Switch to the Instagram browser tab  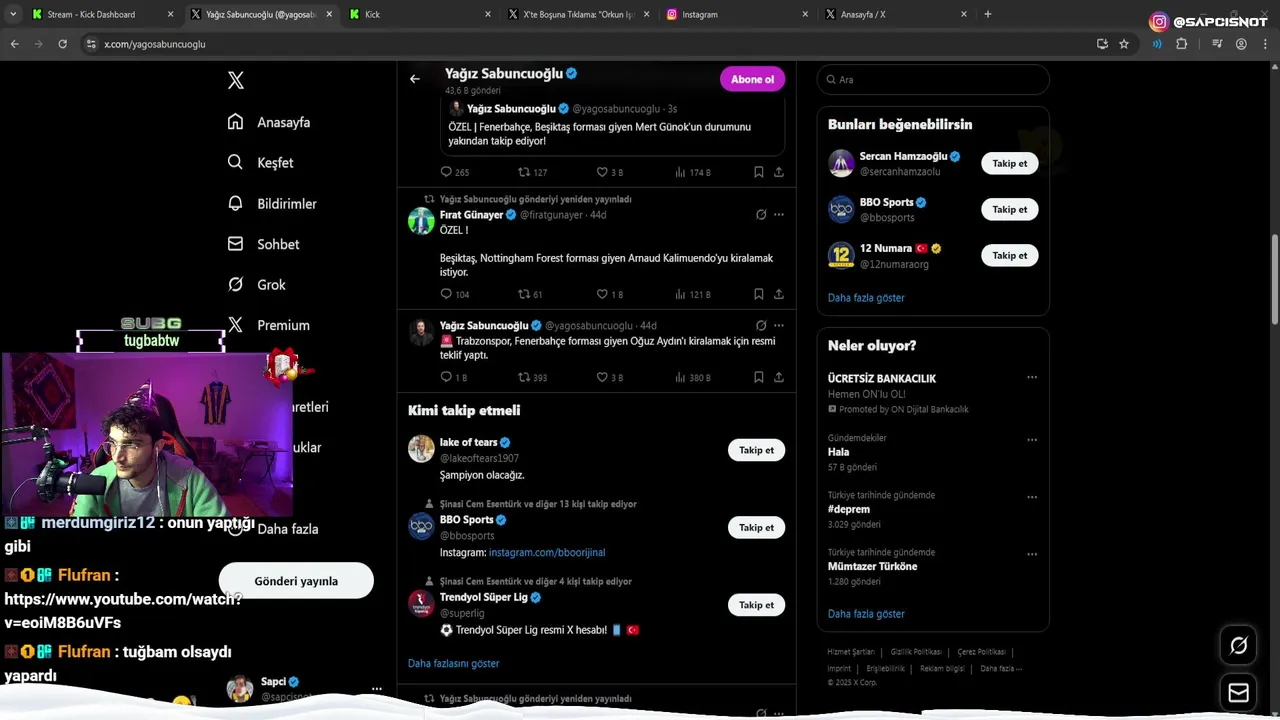737,14
